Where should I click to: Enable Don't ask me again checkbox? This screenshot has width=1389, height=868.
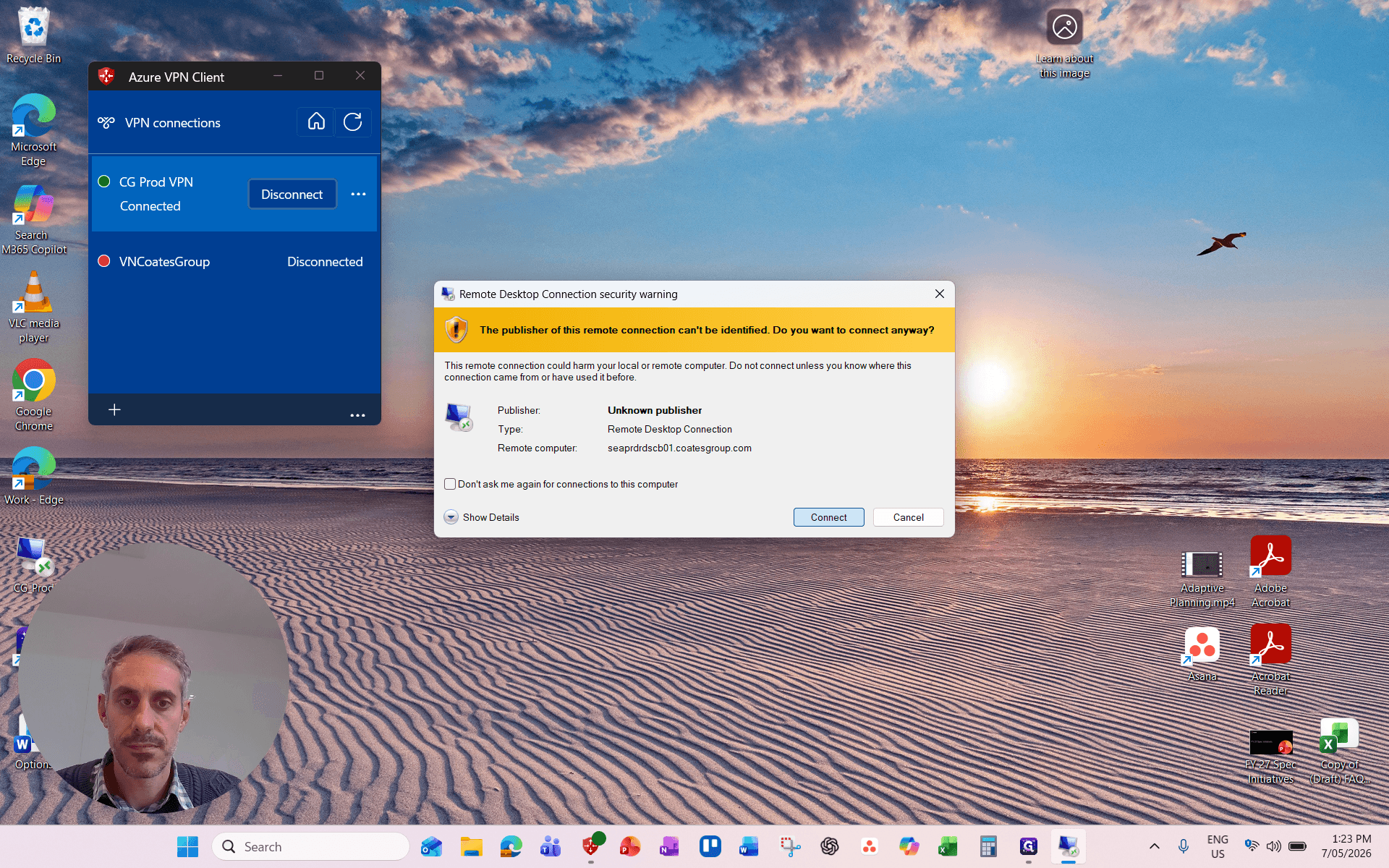(x=450, y=484)
